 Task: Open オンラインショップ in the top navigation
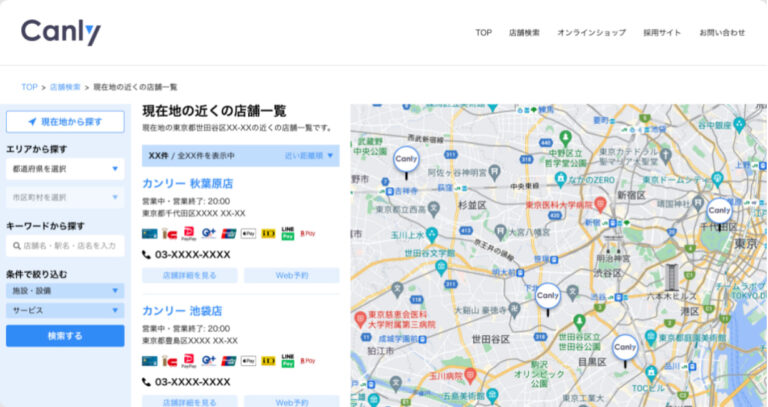click(x=591, y=33)
